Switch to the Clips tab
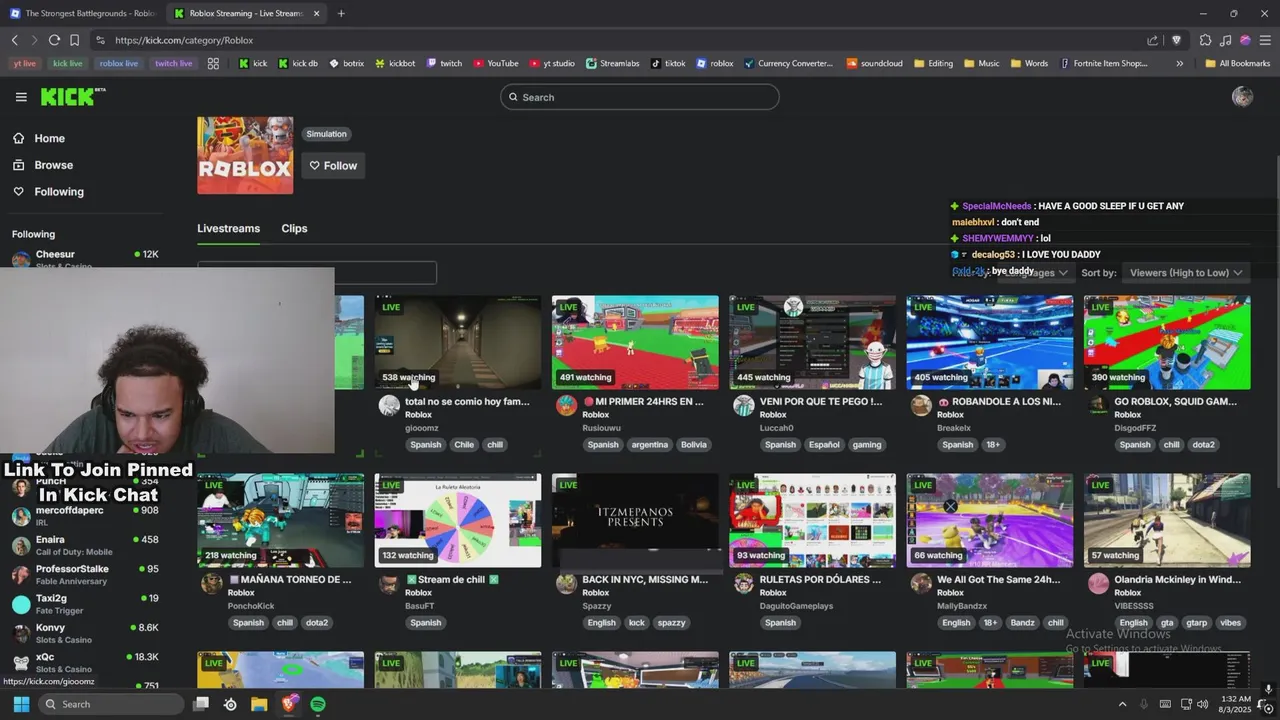This screenshot has width=1280, height=720. pos(294,228)
